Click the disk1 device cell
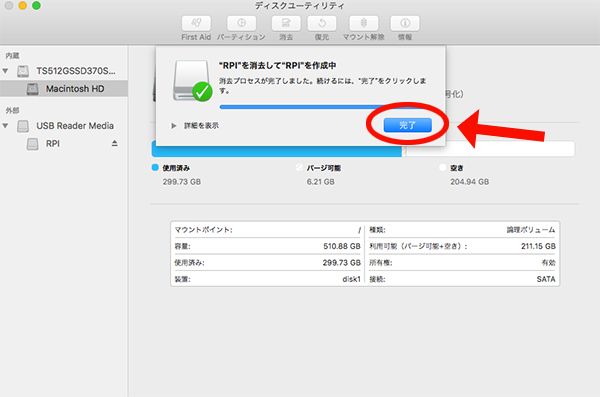Screen dimensions: 600x397 coord(351,279)
